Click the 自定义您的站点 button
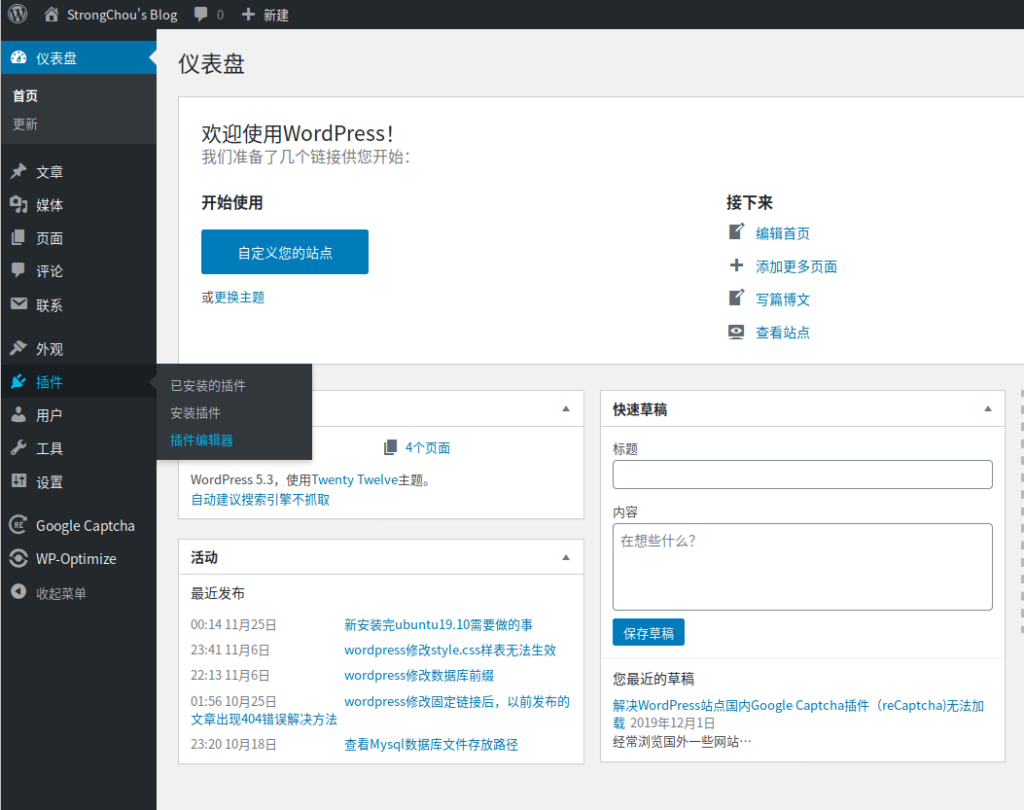 [285, 251]
